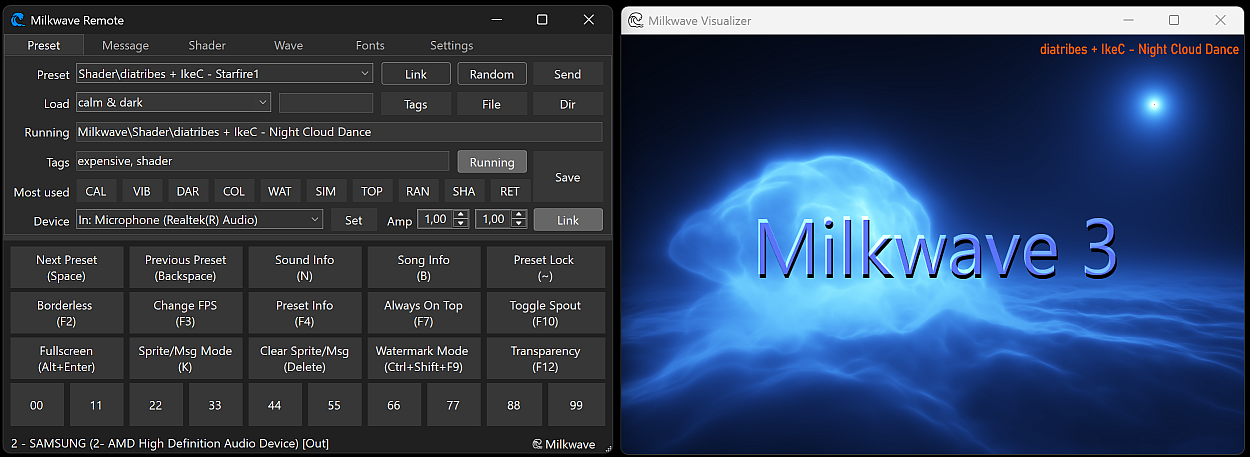Screen dimensions: 1250x457
Task: Toggle Always On Top (F7)
Action: 424,313
